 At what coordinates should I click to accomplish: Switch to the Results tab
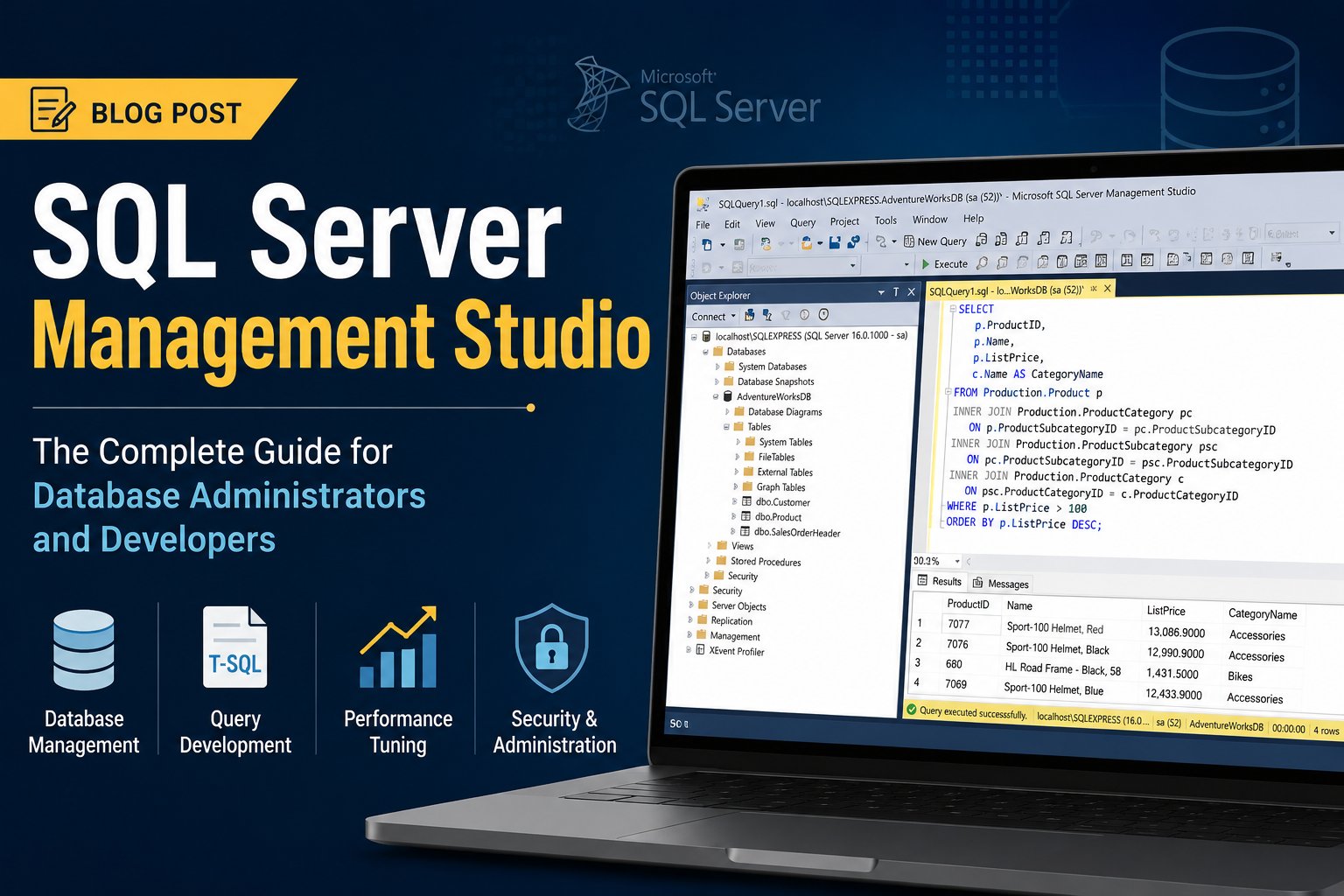pyautogui.click(x=940, y=581)
